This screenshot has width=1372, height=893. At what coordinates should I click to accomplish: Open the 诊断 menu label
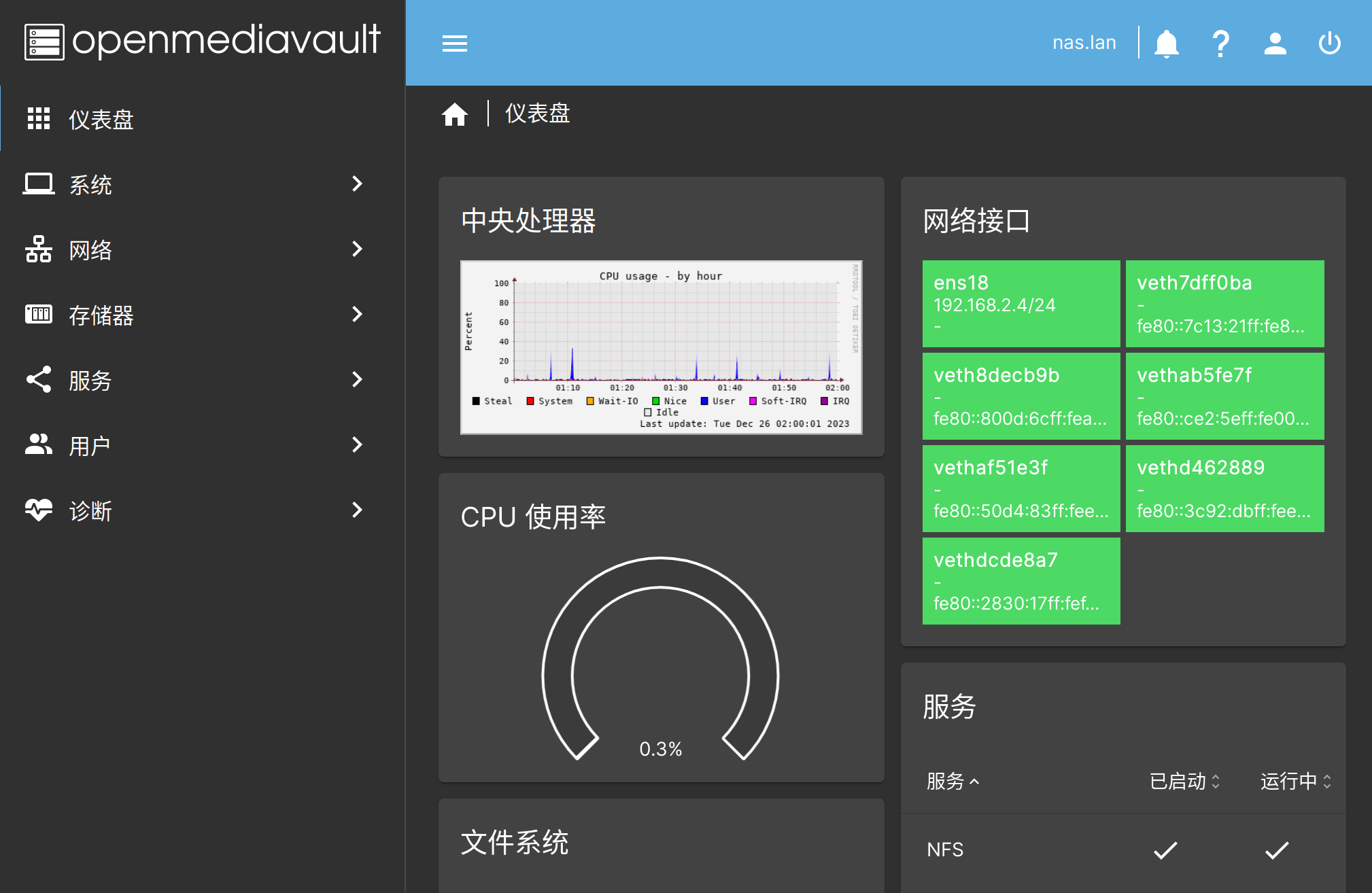(90, 510)
